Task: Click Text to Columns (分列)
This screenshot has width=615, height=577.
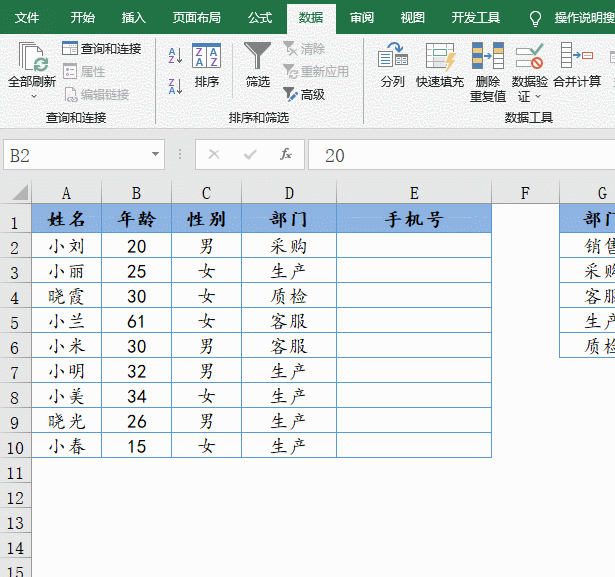Action: (x=392, y=65)
